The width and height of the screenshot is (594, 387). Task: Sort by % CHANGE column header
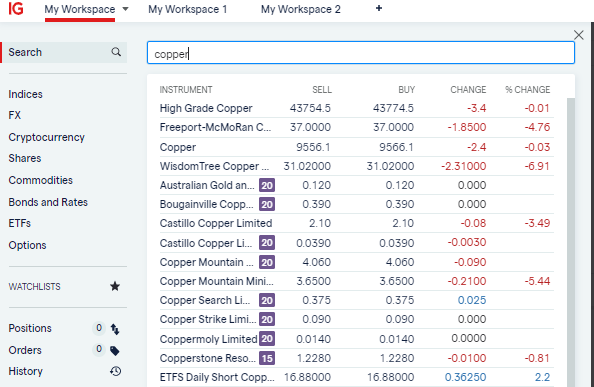(527, 90)
